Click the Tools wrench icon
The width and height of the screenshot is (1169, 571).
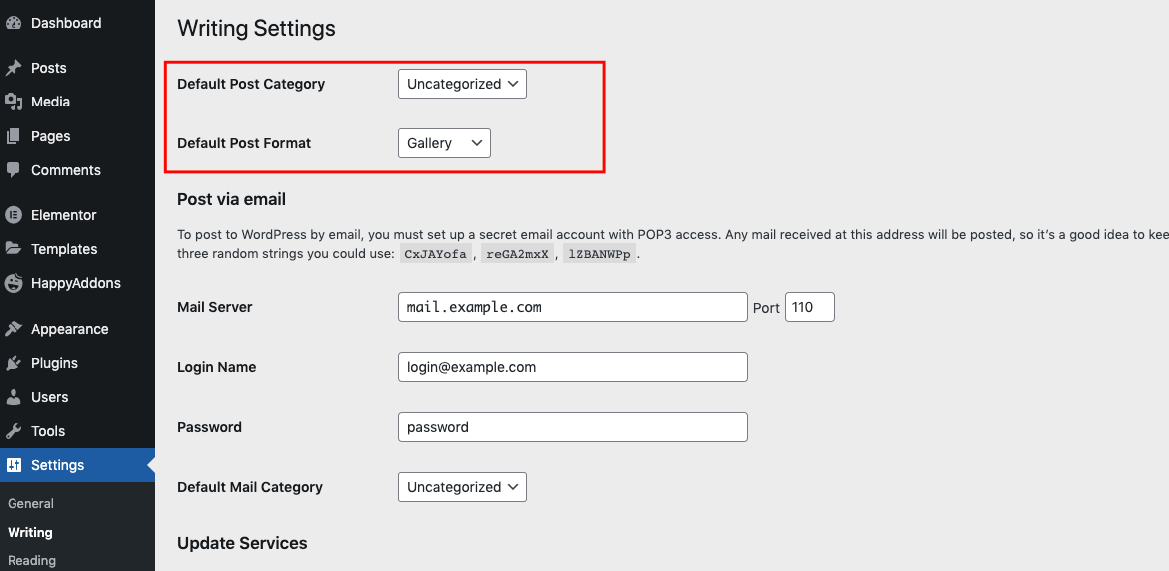[13, 431]
